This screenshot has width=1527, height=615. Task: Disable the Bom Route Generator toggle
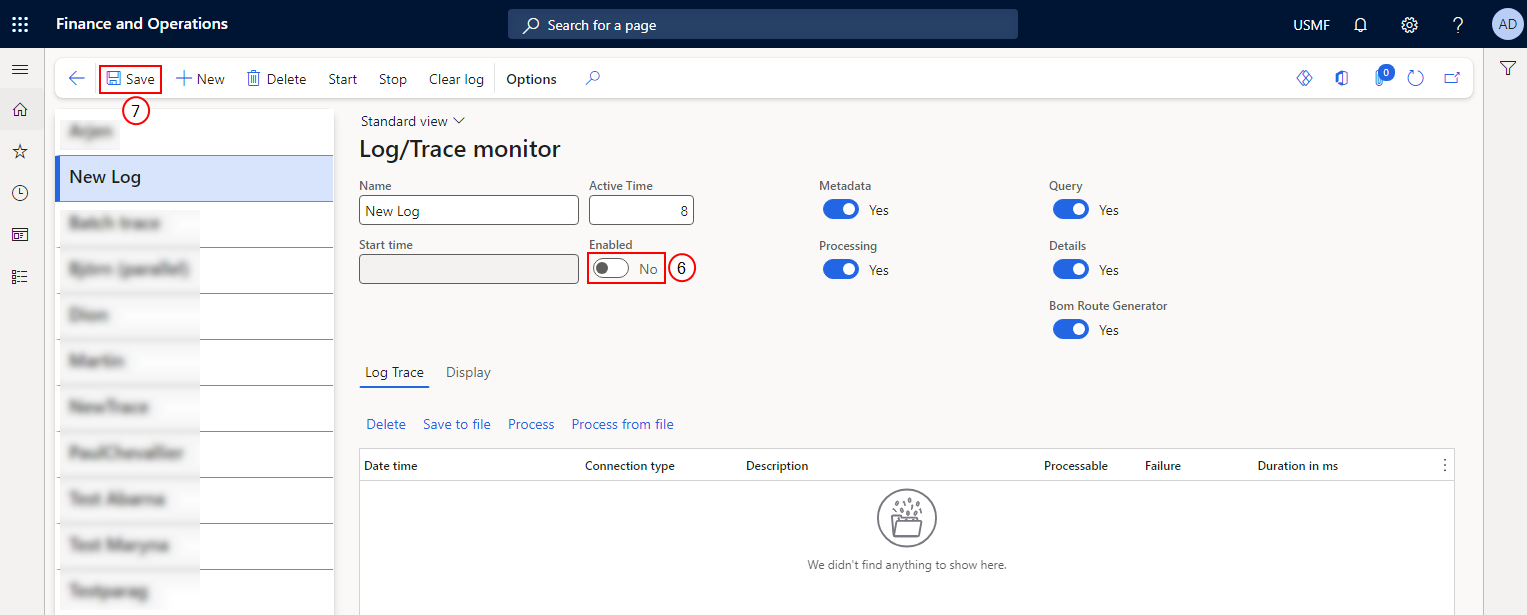tap(1071, 330)
